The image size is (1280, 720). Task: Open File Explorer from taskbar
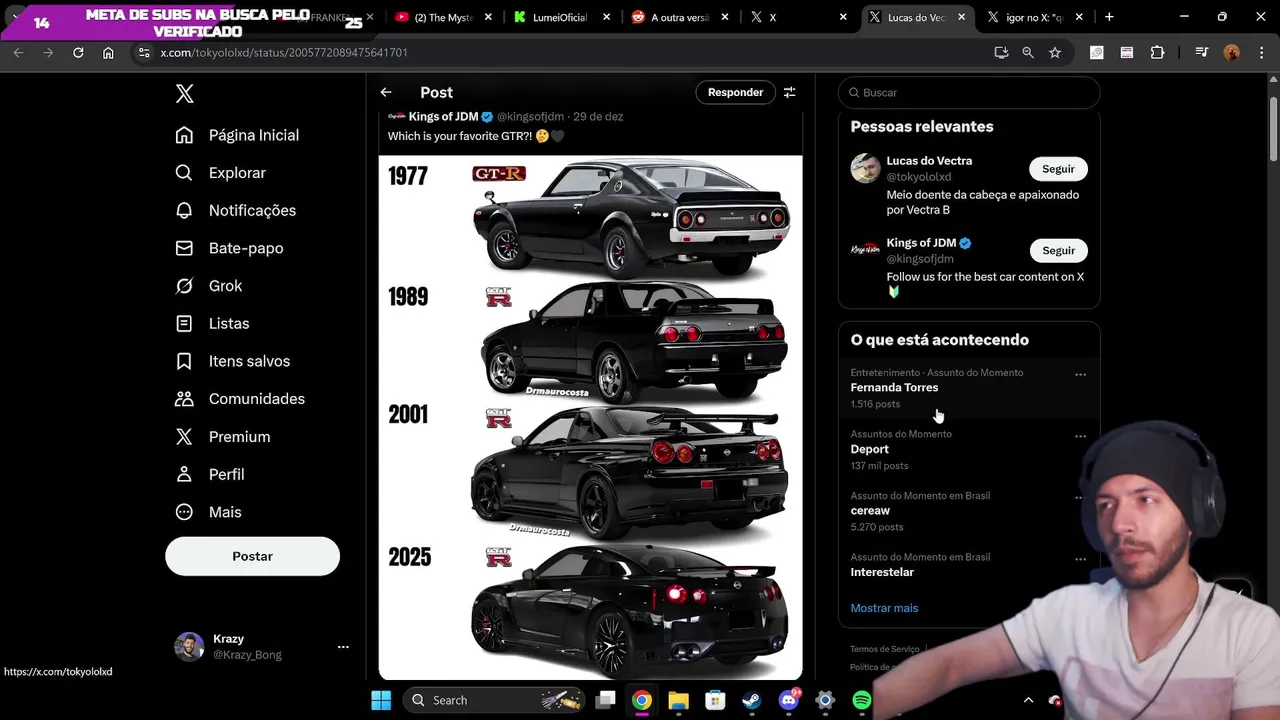coord(678,700)
